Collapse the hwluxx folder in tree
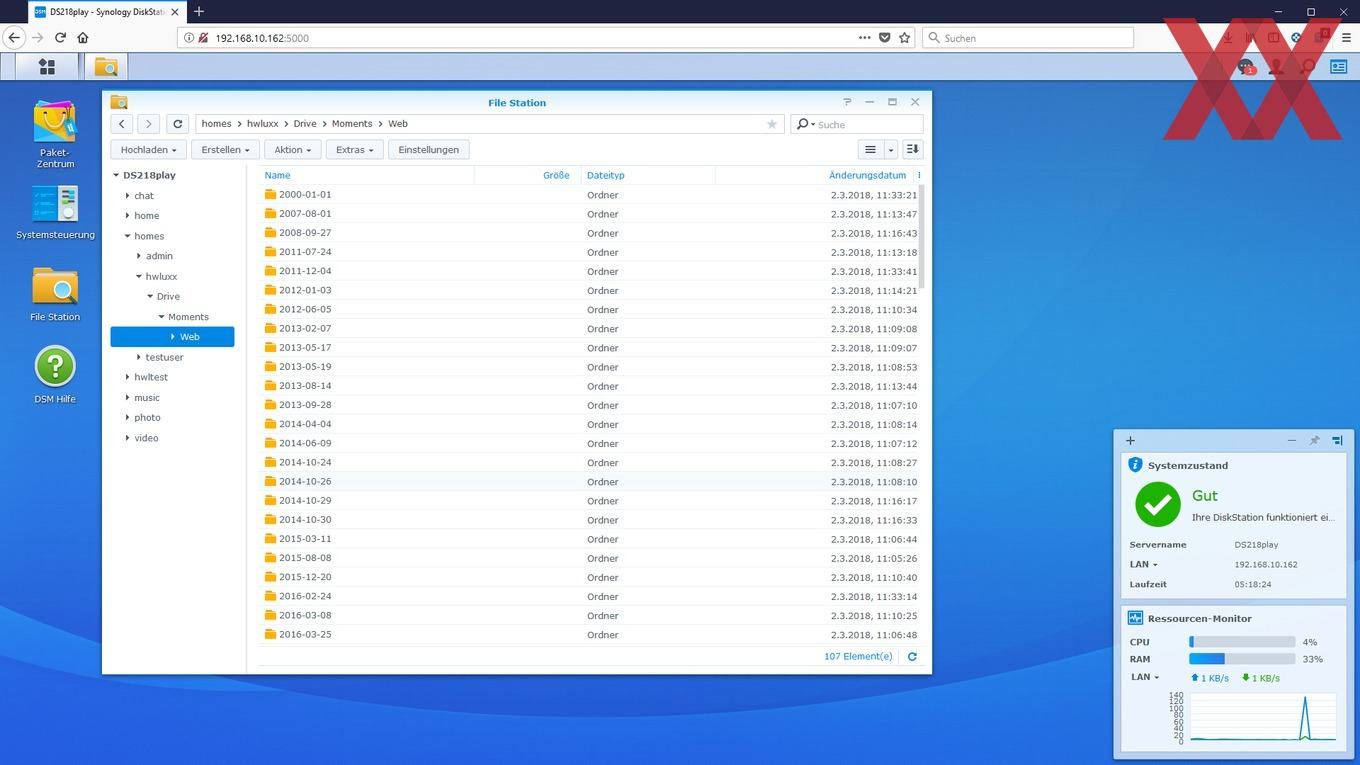 click(x=139, y=276)
